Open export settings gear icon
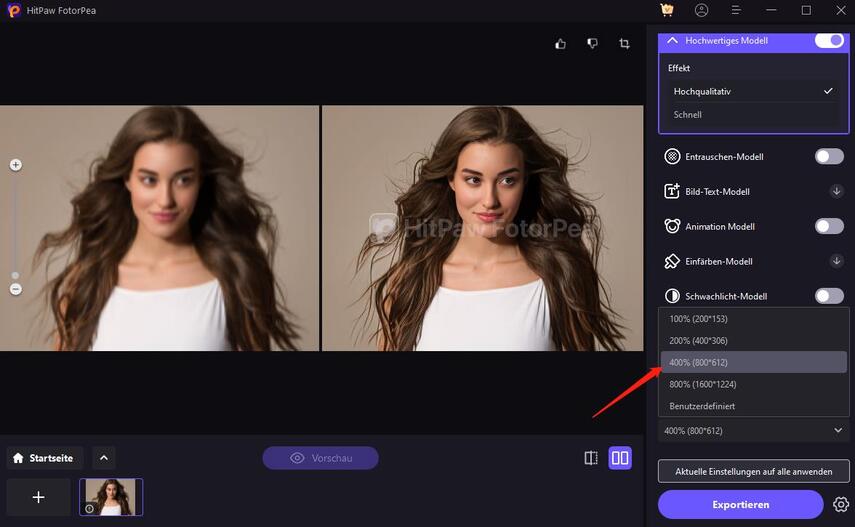Image resolution: width=855 pixels, height=527 pixels. click(841, 505)
